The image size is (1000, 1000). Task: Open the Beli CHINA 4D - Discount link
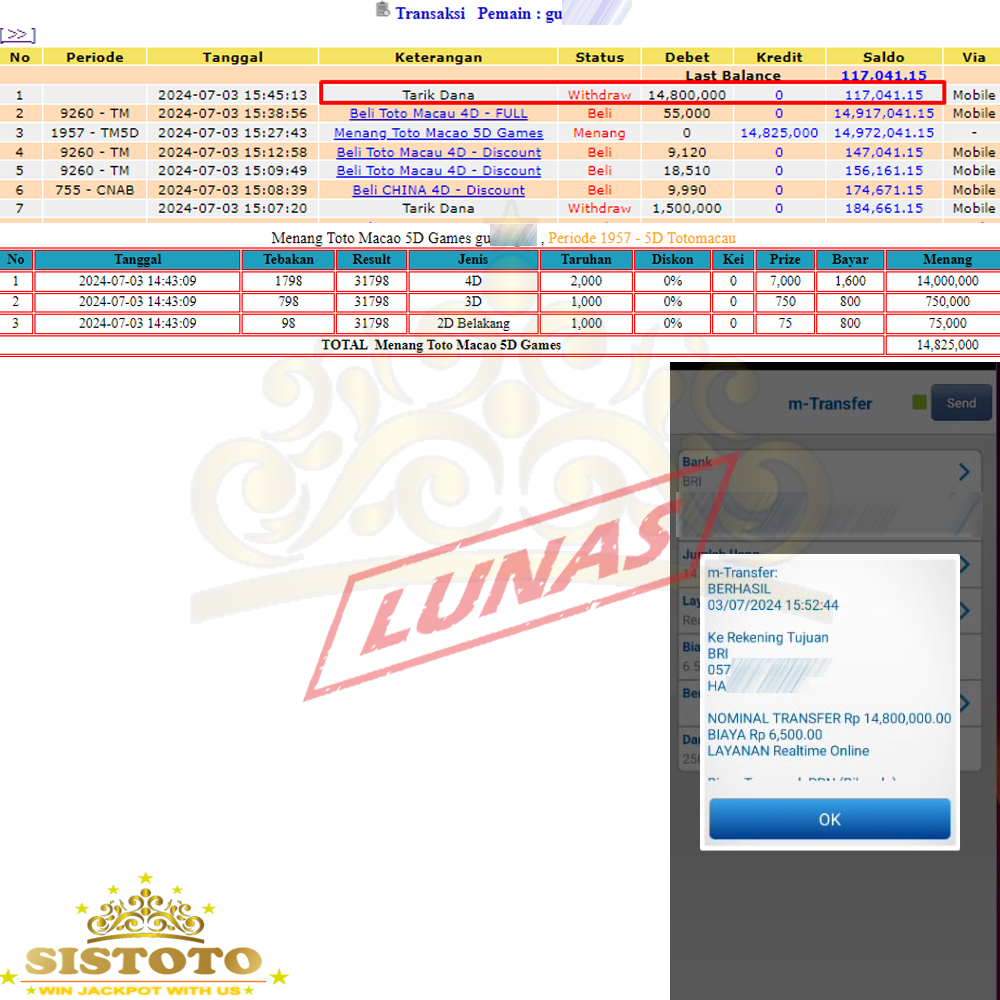(438, 190)
